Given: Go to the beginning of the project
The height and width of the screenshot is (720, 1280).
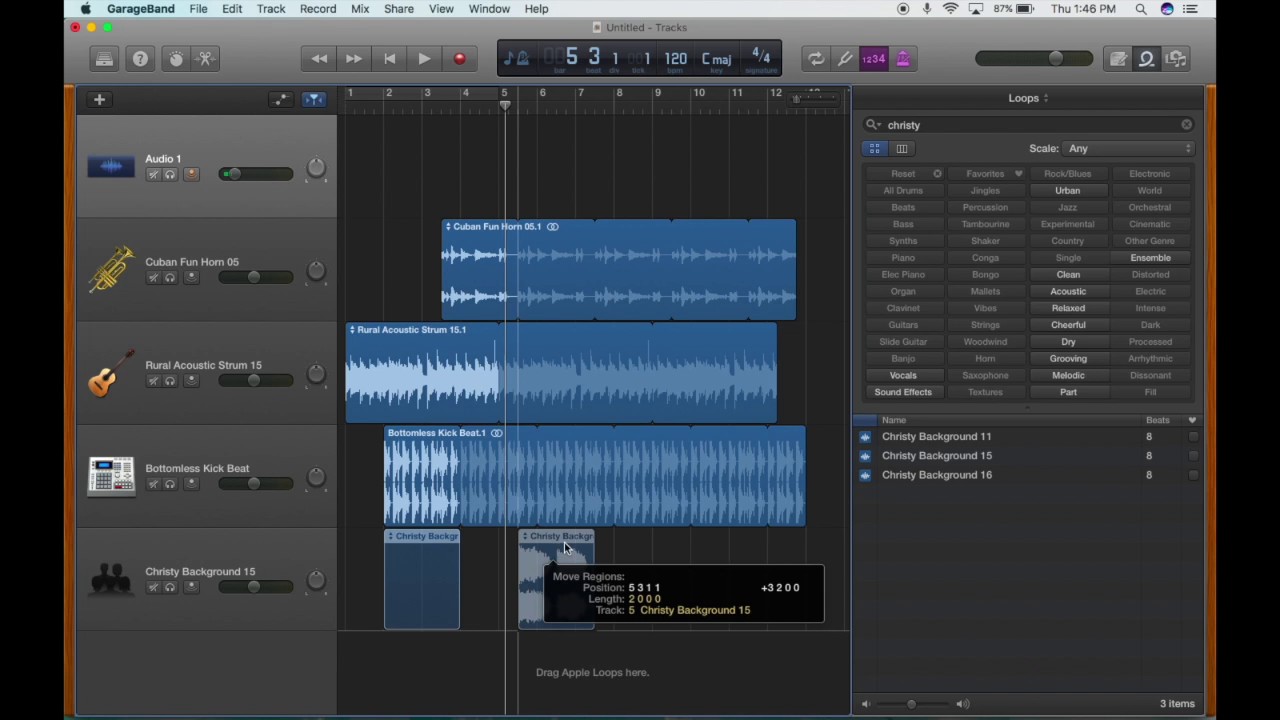Looking at the screenshot, I should pos(389,59).
